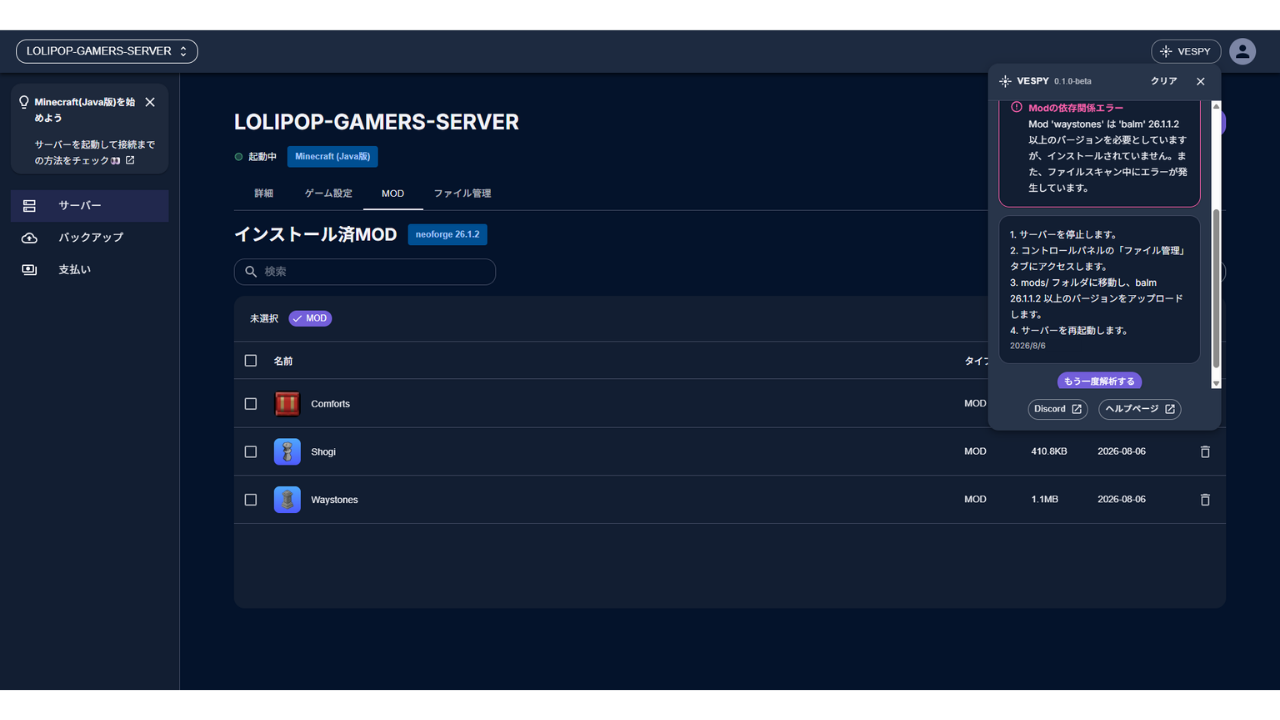
Task: Click the scroll-up arrow in VESPY panel
Action: click(x=1216, y=106)
